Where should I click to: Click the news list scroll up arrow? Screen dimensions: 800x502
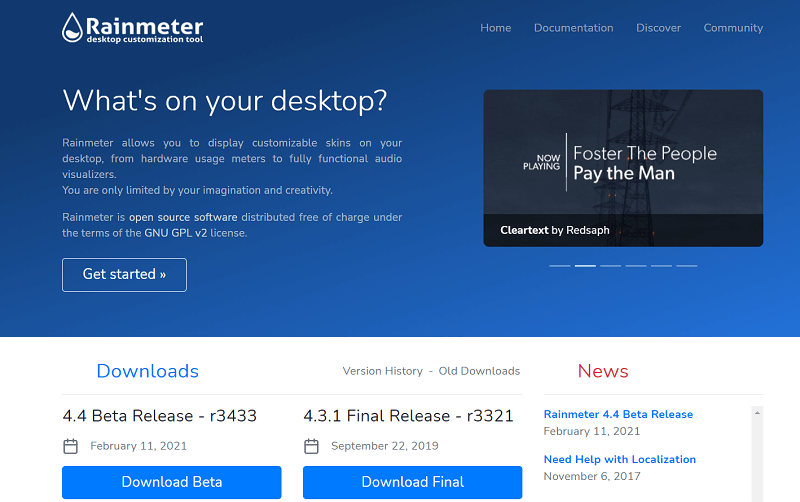pyautogui.click(x=757, y=413)
